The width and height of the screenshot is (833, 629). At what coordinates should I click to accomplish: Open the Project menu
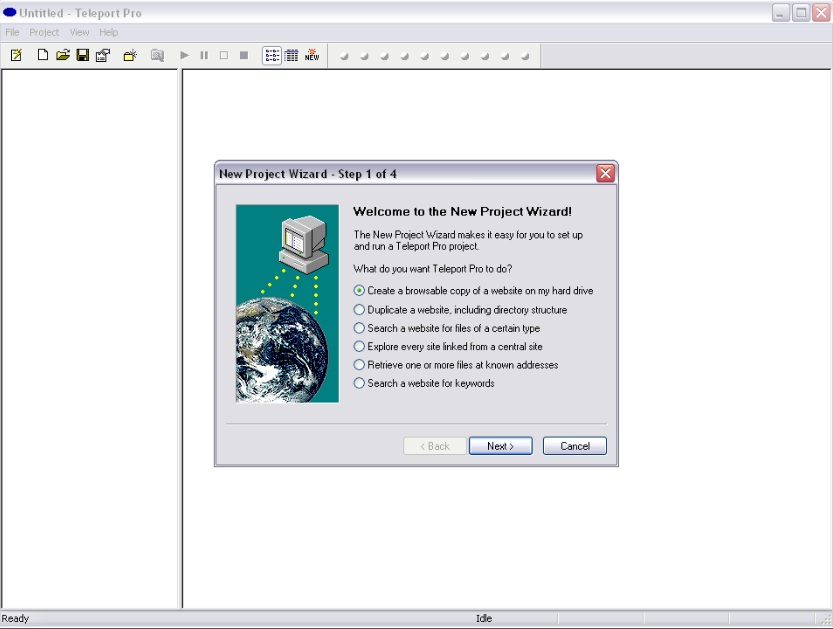point(44,32)
